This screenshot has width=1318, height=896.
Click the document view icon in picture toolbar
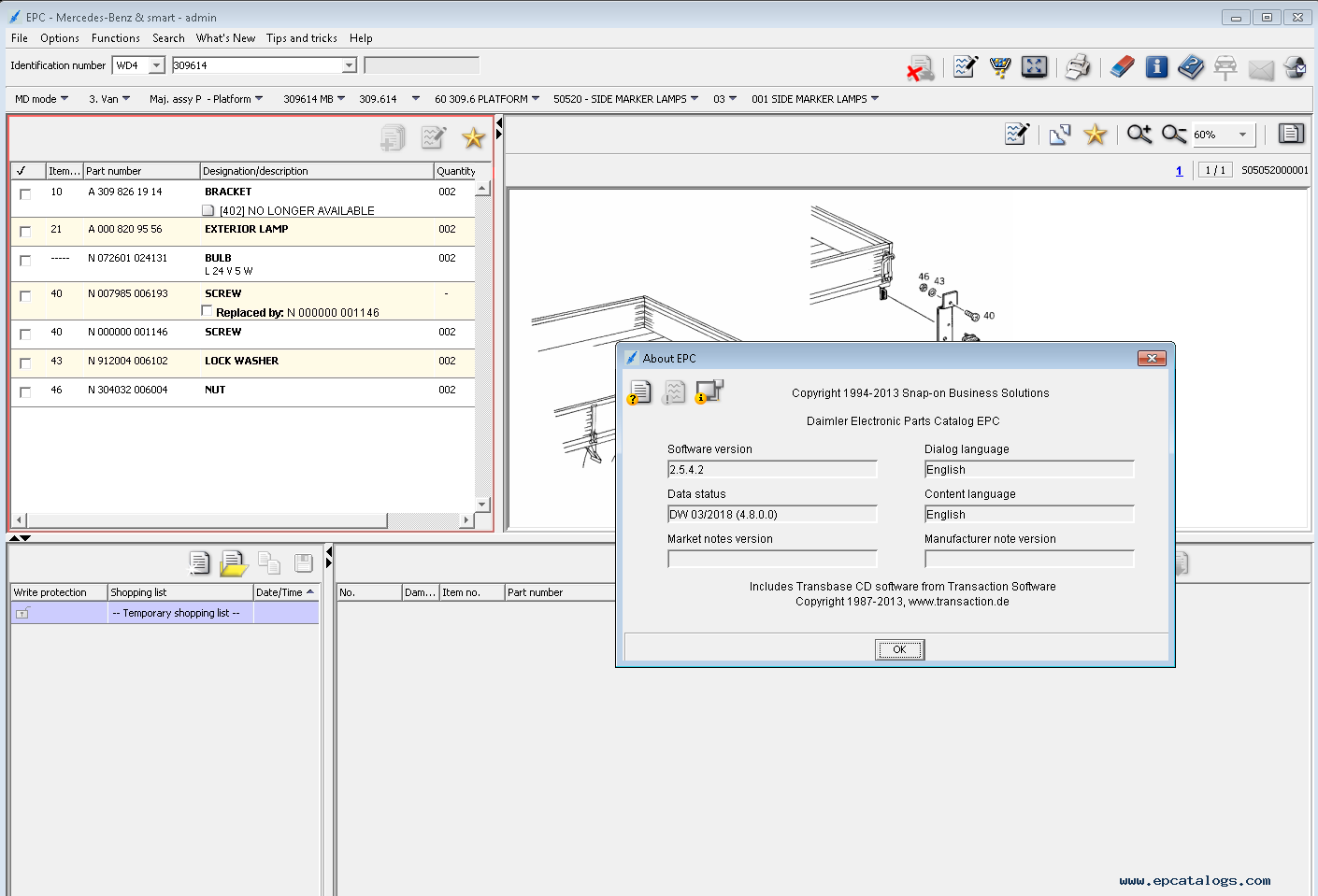1291,134
